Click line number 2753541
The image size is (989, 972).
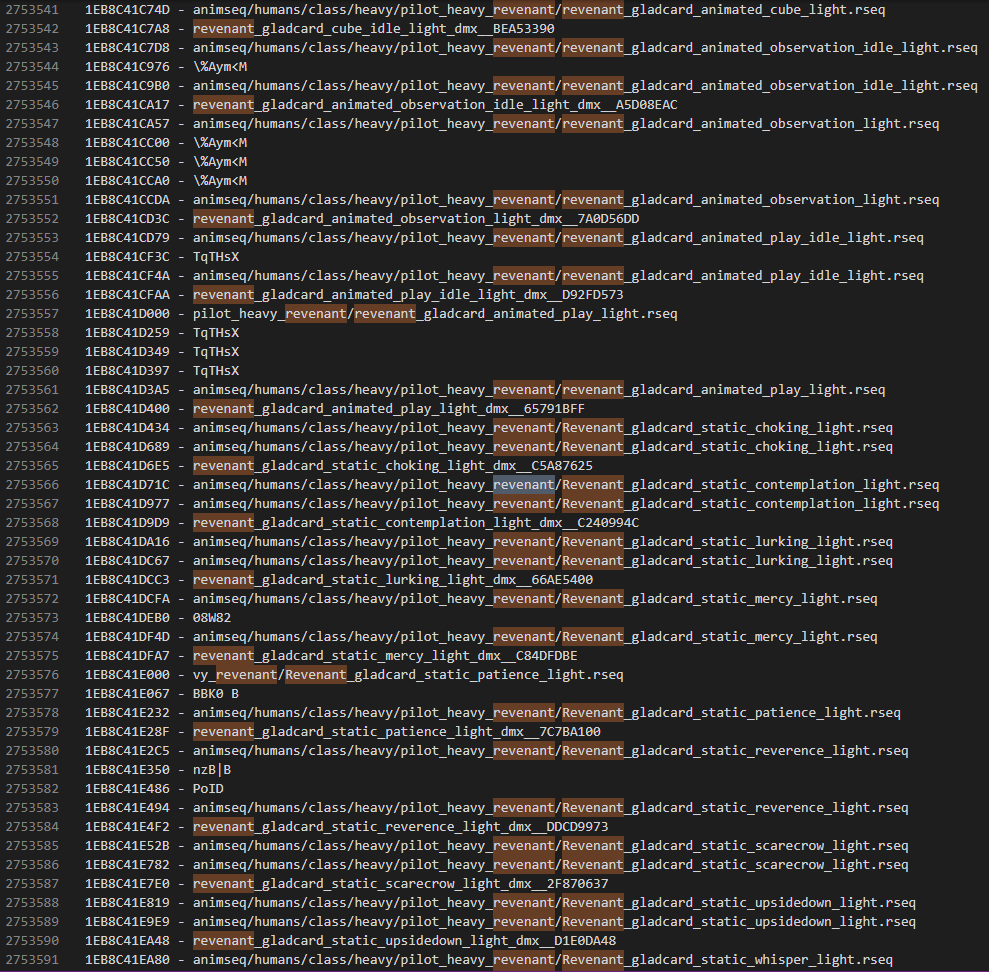(31, 10)
